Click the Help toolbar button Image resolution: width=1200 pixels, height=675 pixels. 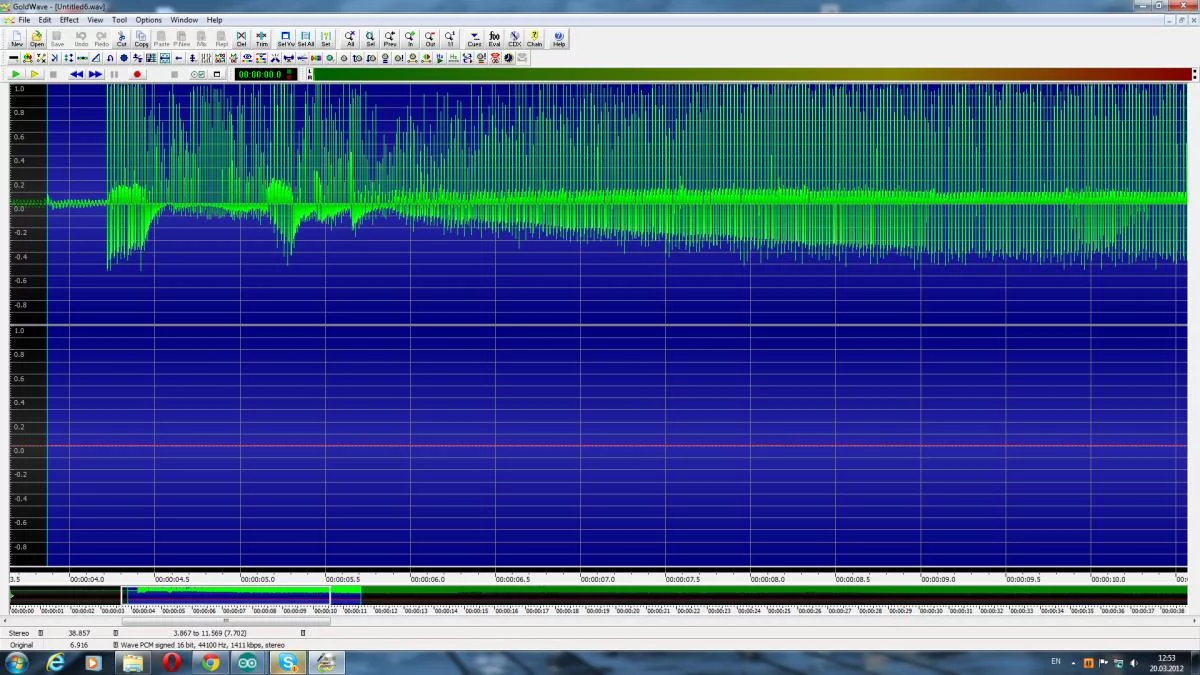coord(559,38)
